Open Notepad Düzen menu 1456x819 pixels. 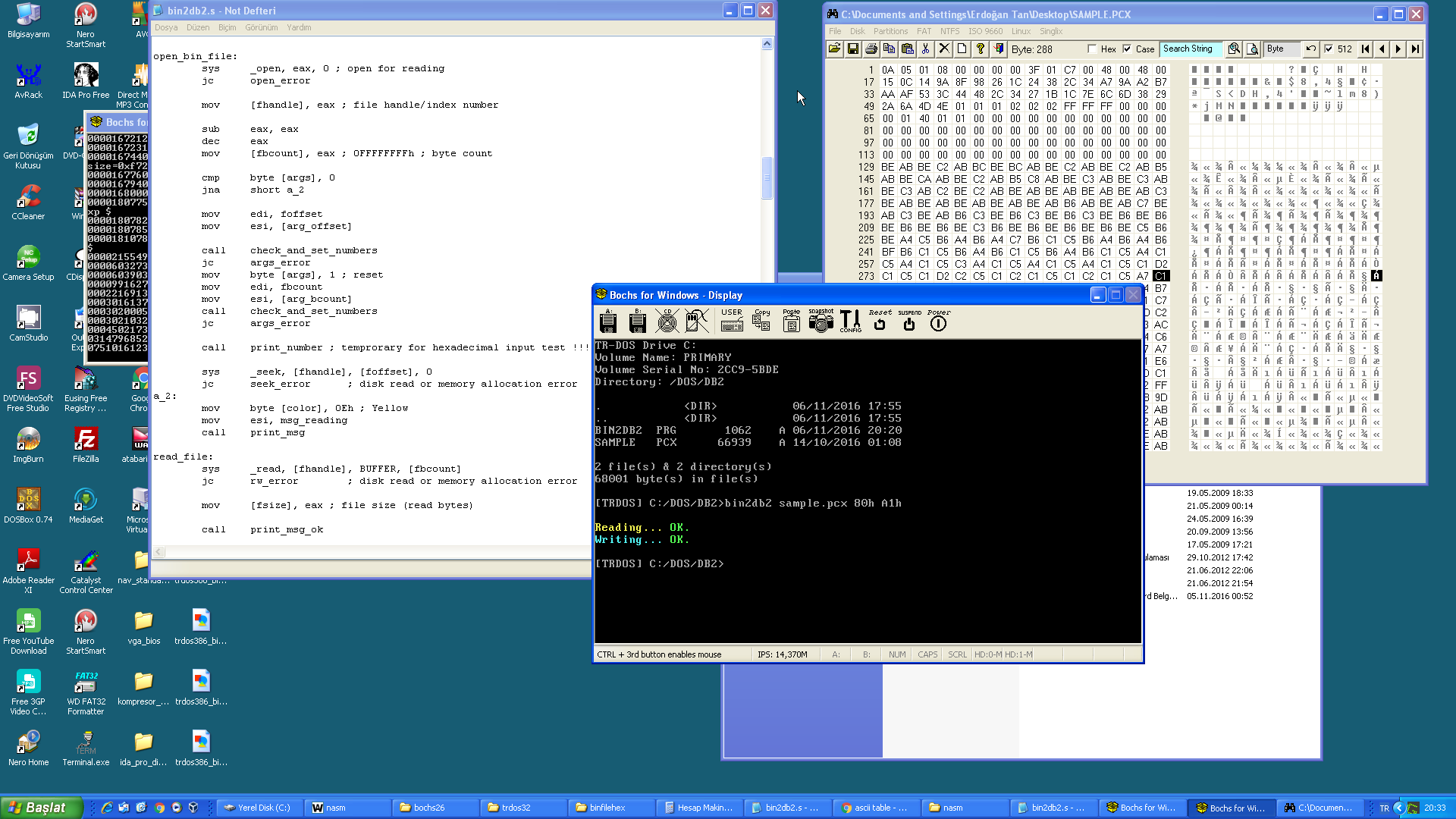point(198,27)
